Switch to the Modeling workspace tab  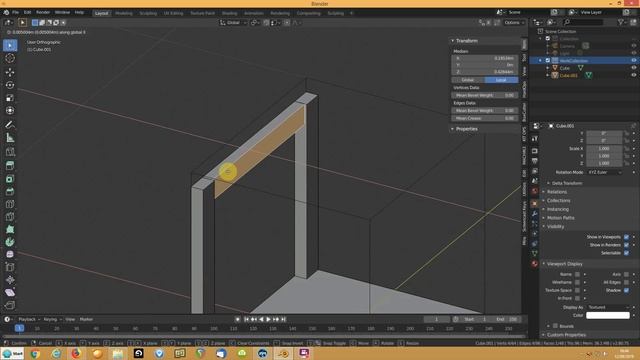click(124, 13)
